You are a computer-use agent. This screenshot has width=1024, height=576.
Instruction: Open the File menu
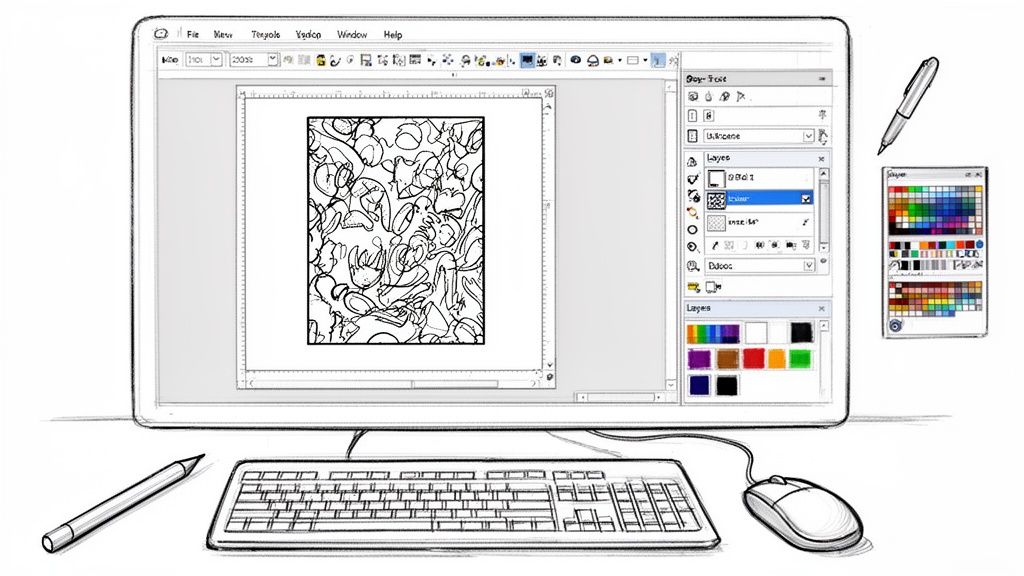(192, 33)
